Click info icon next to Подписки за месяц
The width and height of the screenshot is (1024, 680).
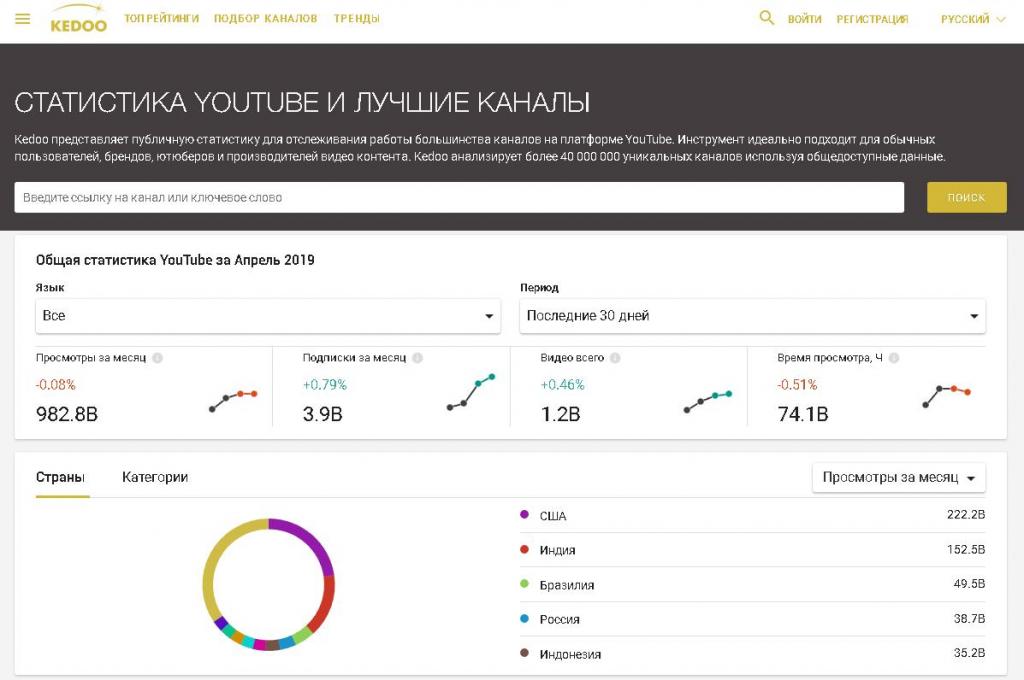pyautogui.click(x=417, y=358)
